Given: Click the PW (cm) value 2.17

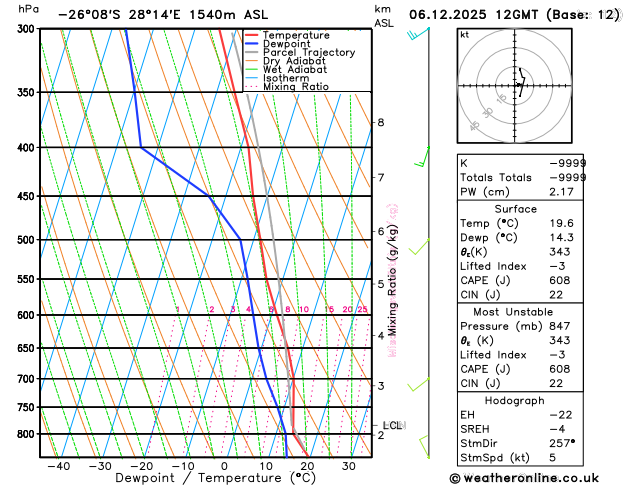Looking at the screenshot, I should (561, 192).
